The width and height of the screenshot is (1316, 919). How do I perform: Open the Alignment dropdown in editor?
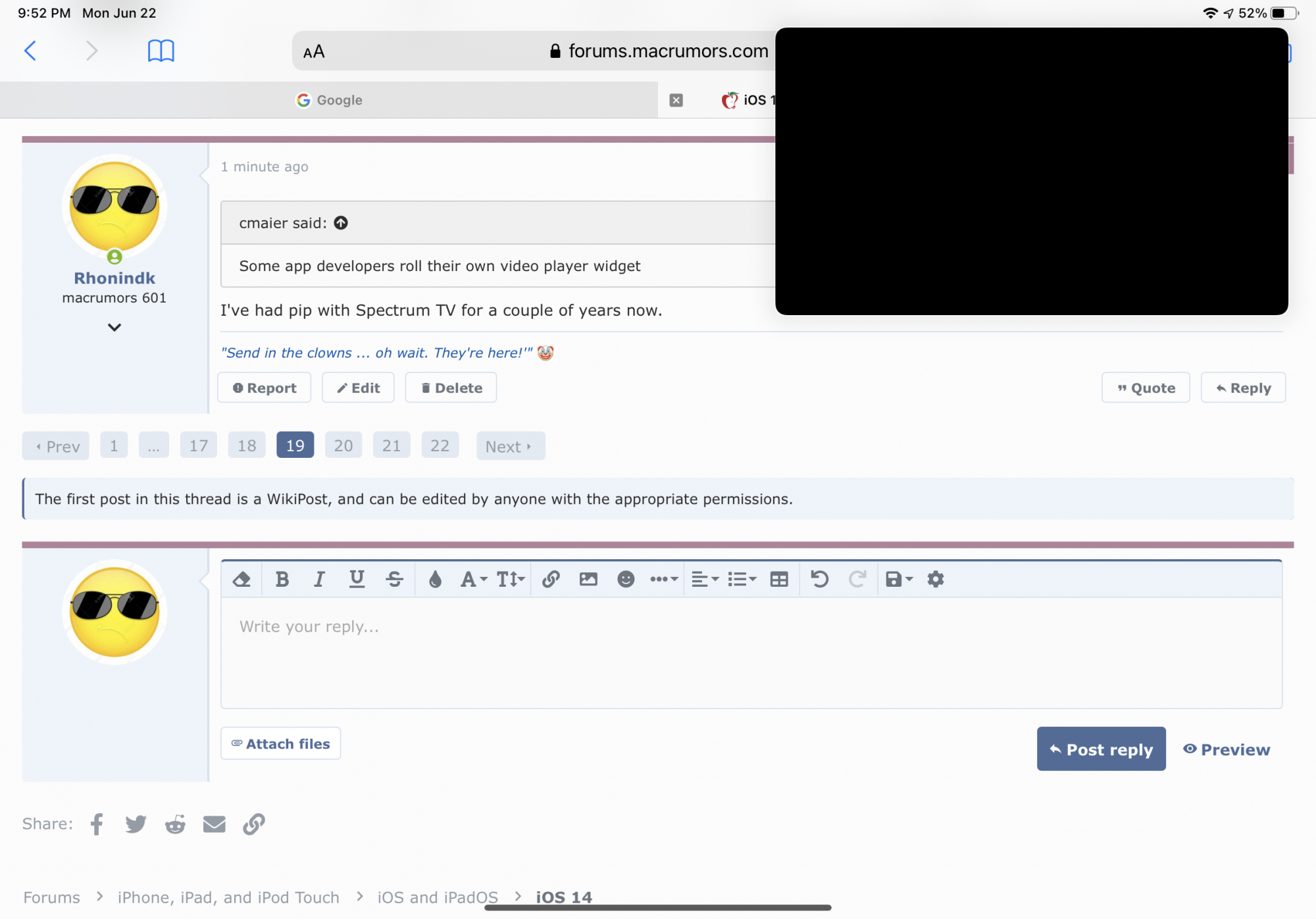pos(705,579)
